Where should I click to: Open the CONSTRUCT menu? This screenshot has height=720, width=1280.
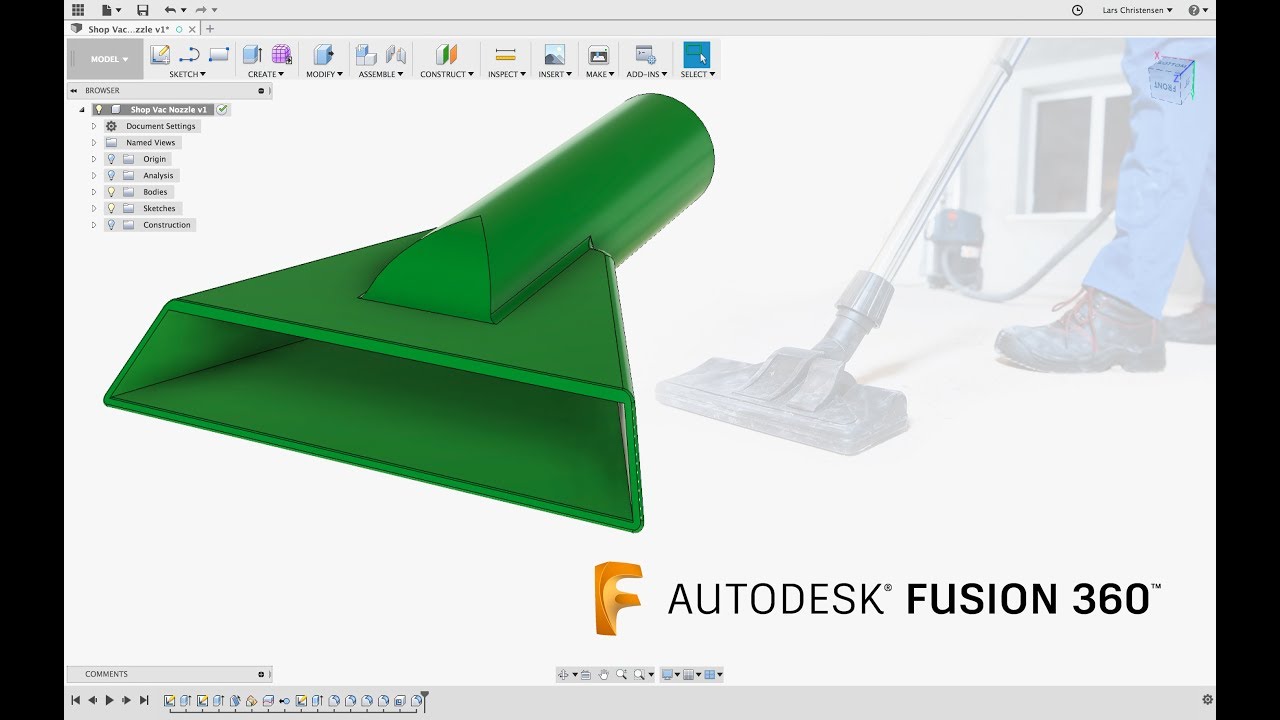[x=447, y=74]
